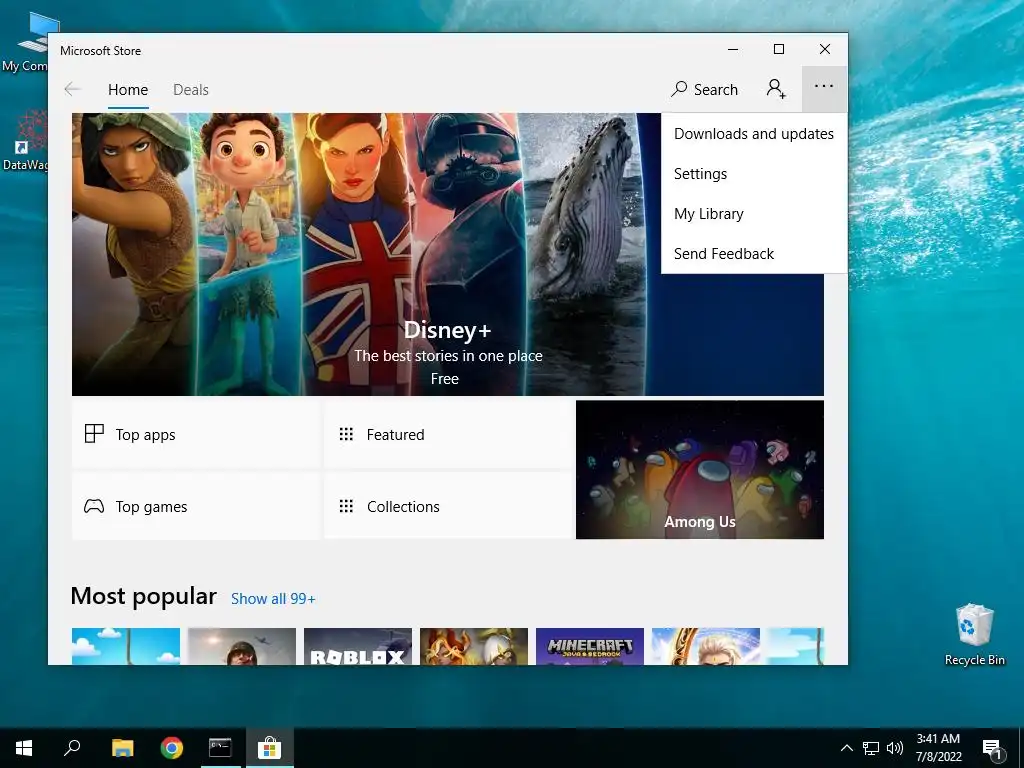Open the Action Center notification icon

[992, 748]
